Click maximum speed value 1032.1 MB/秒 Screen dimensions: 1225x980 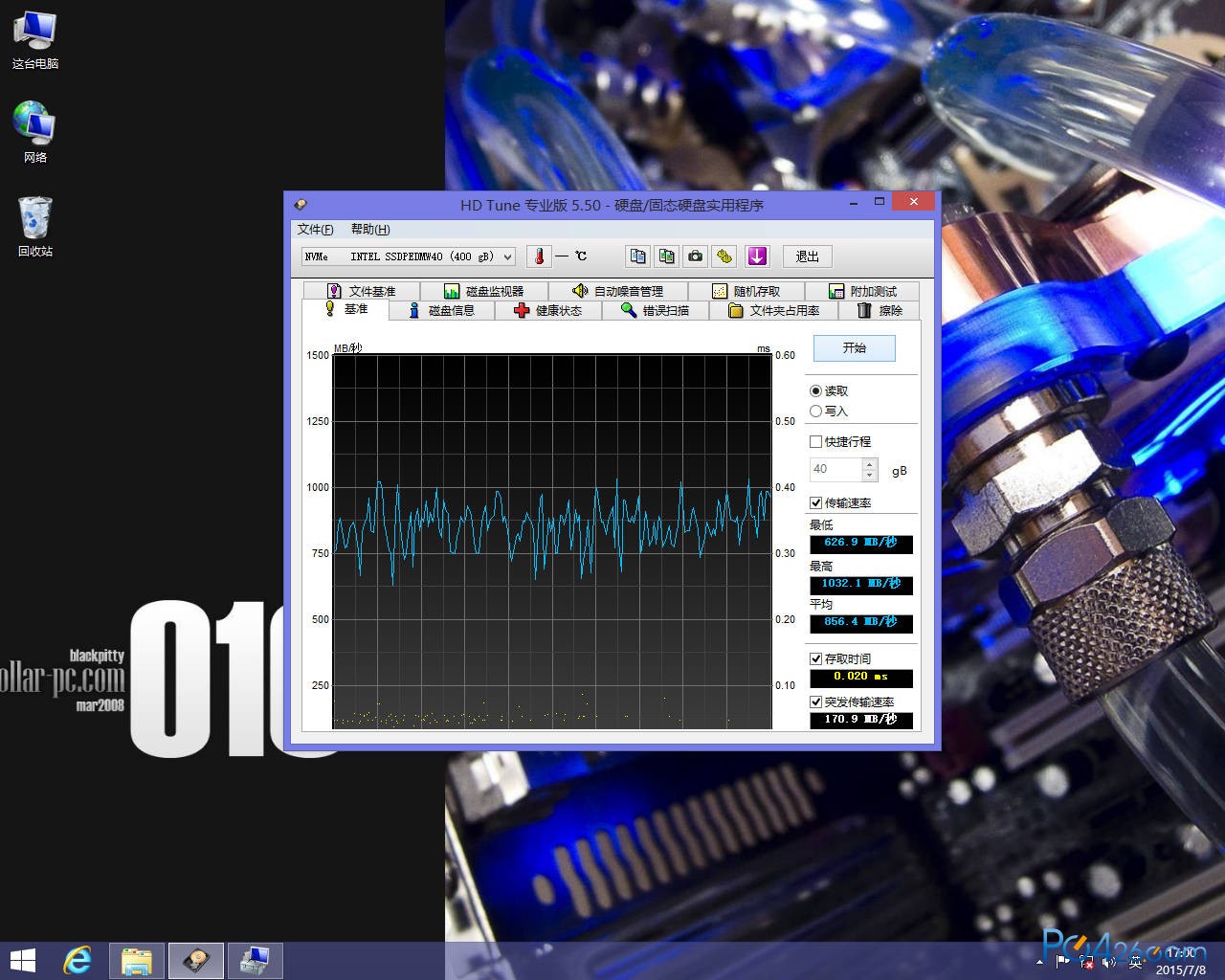point(861,584)
